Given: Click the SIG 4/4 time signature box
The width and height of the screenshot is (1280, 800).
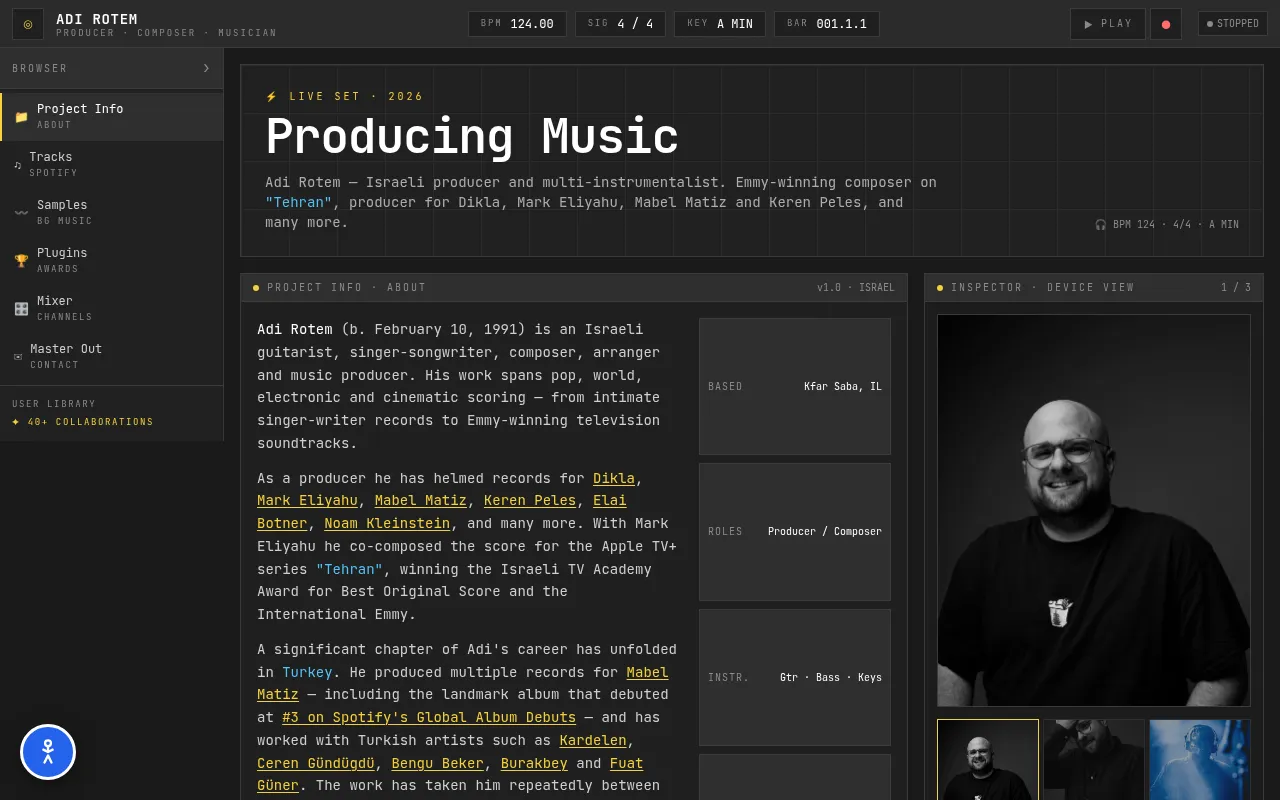Looking at the screenshot, I should pos(620,24).
